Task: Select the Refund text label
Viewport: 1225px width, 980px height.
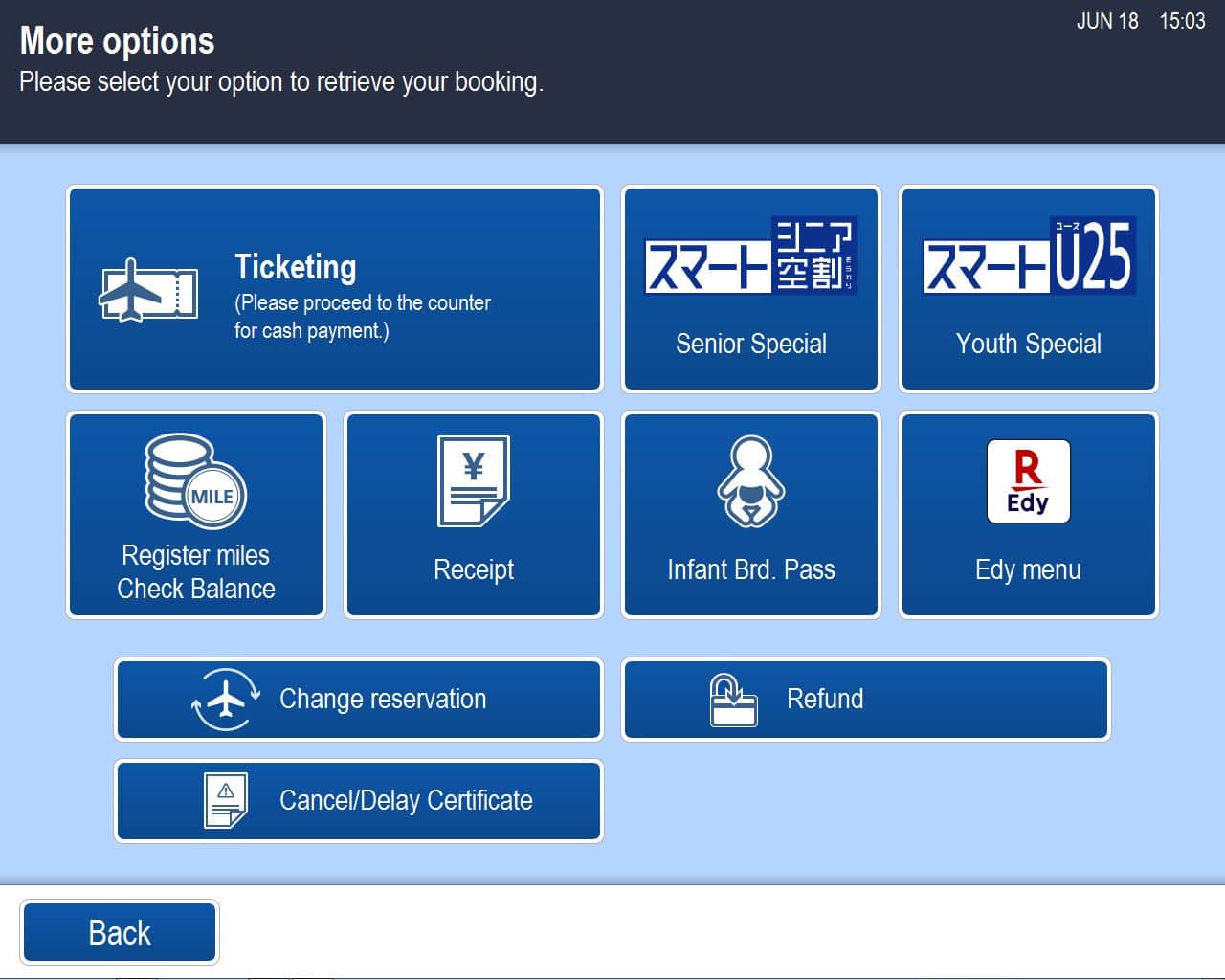Action: 825,700
